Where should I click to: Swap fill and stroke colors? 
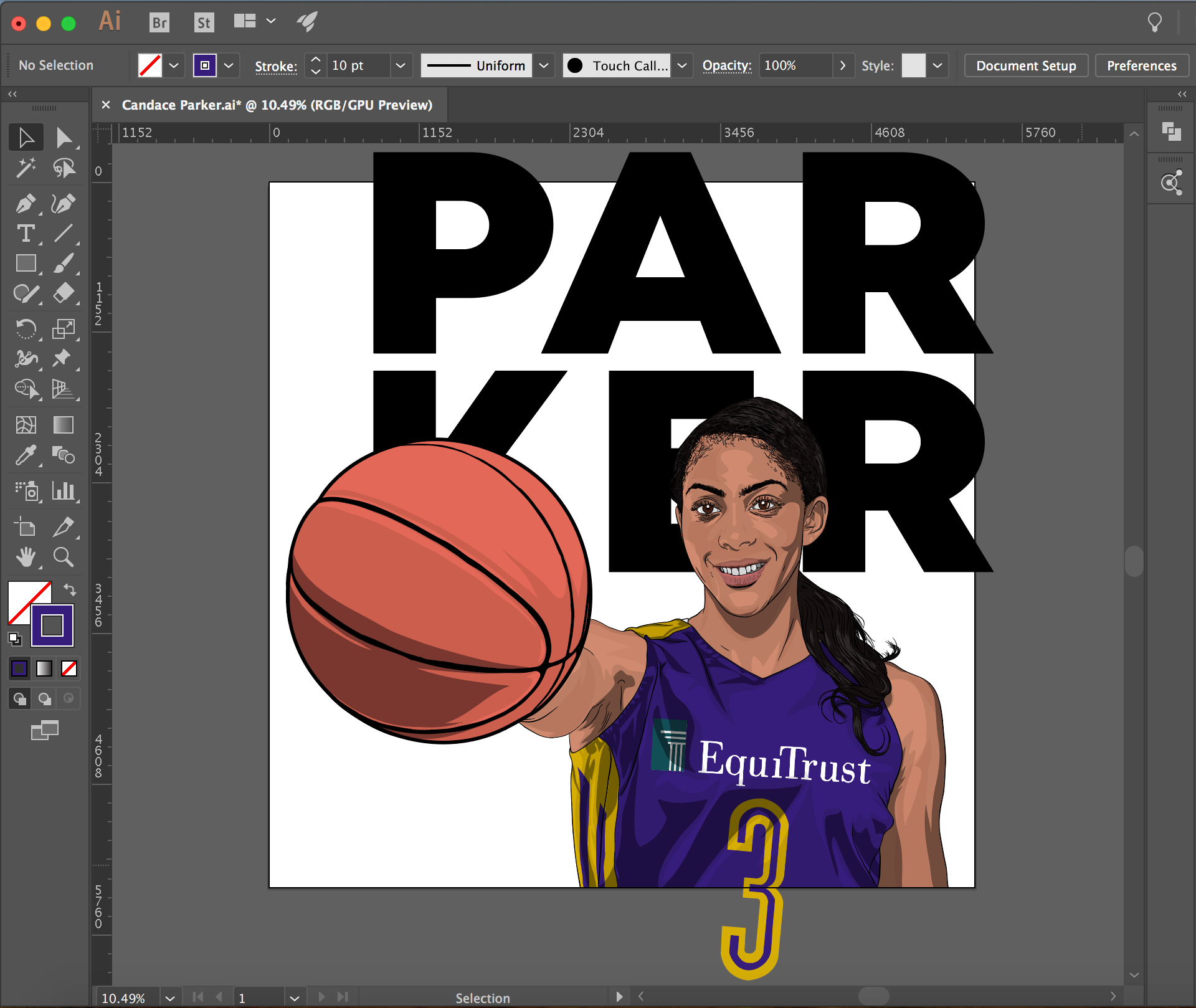click(70, 589)
